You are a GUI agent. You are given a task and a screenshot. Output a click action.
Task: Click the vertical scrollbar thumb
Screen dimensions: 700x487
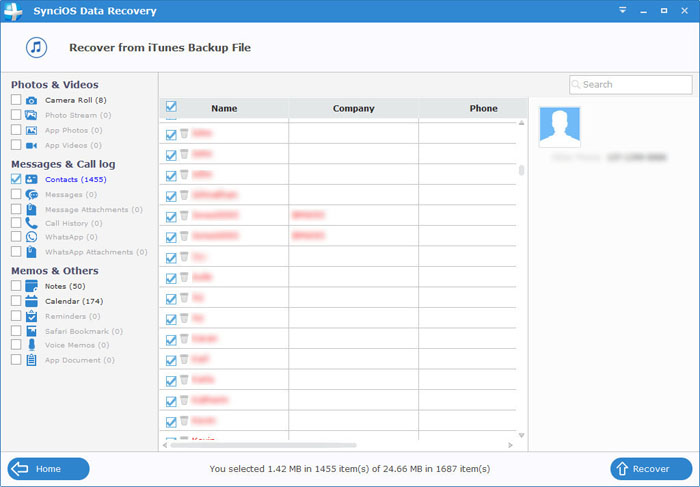tap(521, 170)
